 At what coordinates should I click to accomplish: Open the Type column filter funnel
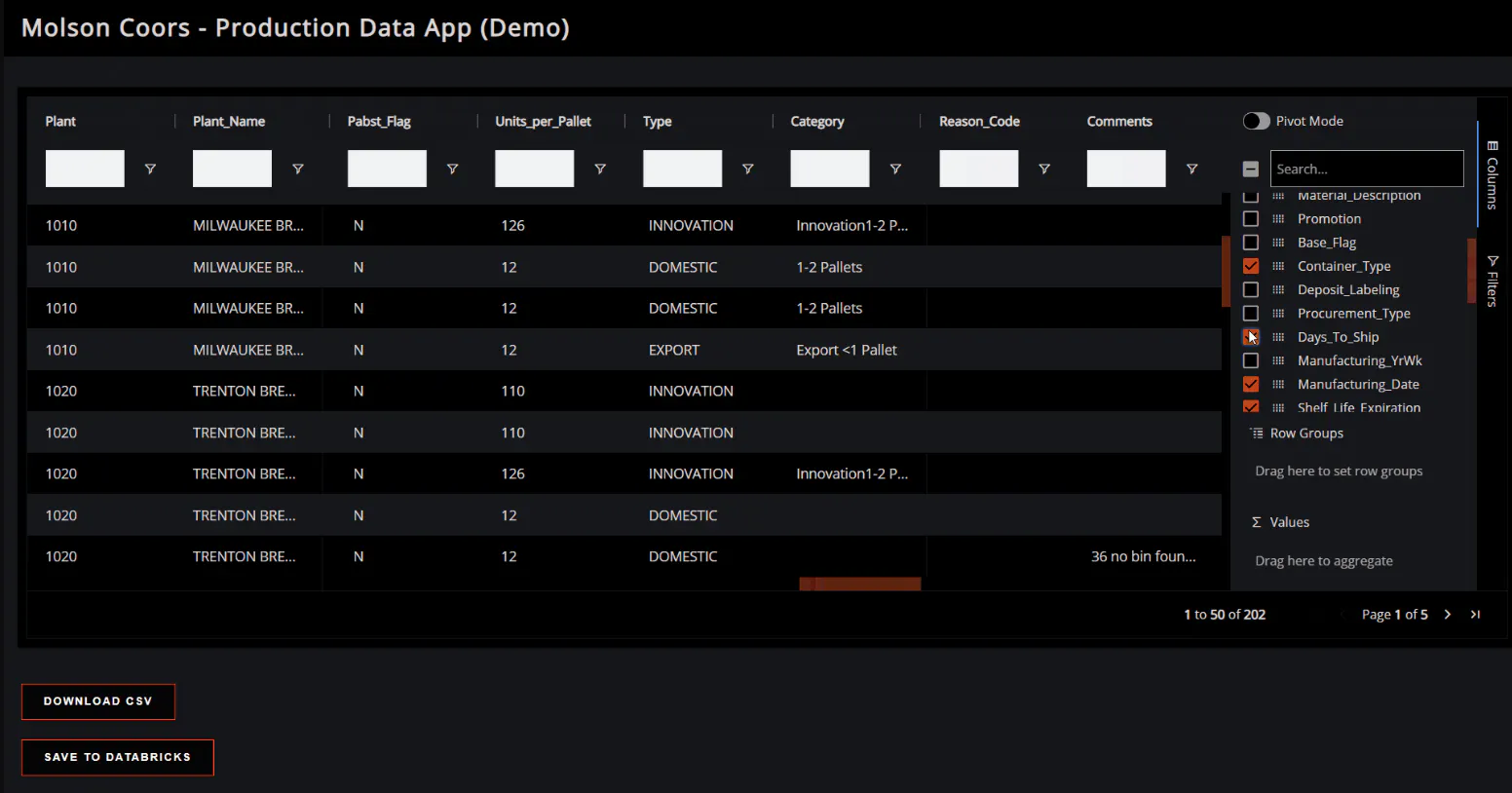coord(748,169)
